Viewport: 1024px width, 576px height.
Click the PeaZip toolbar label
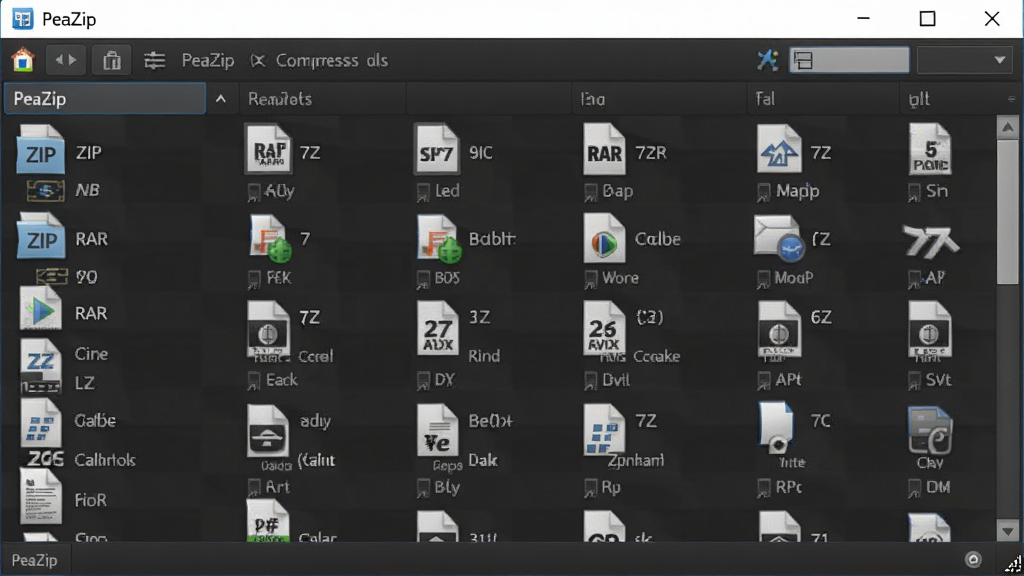pyautogui.click(x=208, y=60)
